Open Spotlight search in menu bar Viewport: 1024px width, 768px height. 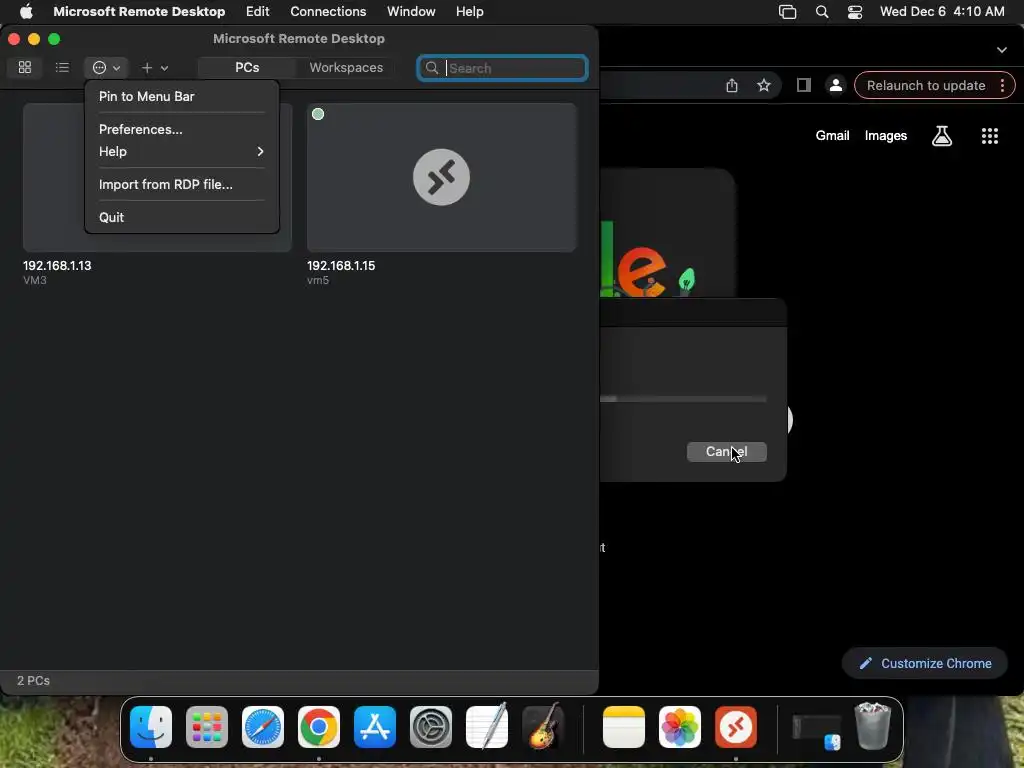822,12
